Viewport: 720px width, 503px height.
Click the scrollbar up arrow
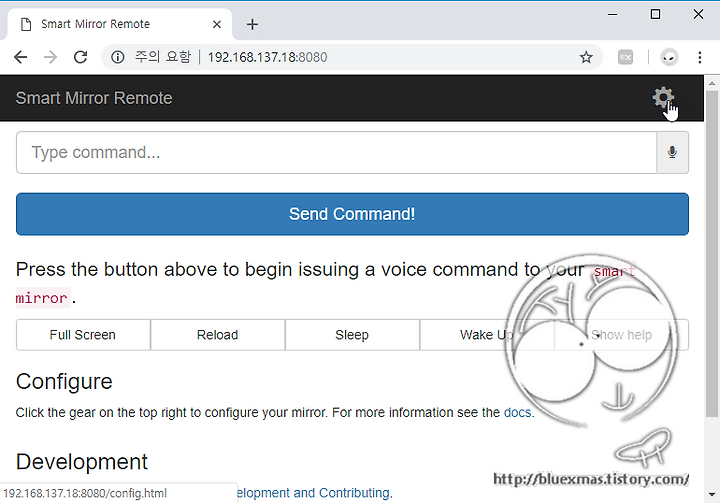point(712,83)
